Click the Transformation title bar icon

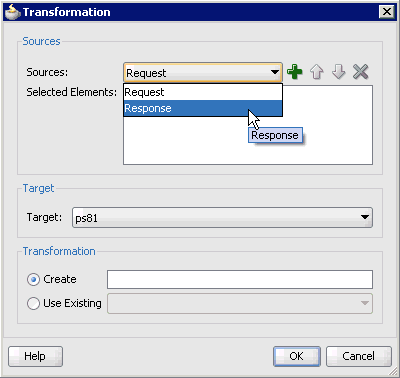pos(13,12)
